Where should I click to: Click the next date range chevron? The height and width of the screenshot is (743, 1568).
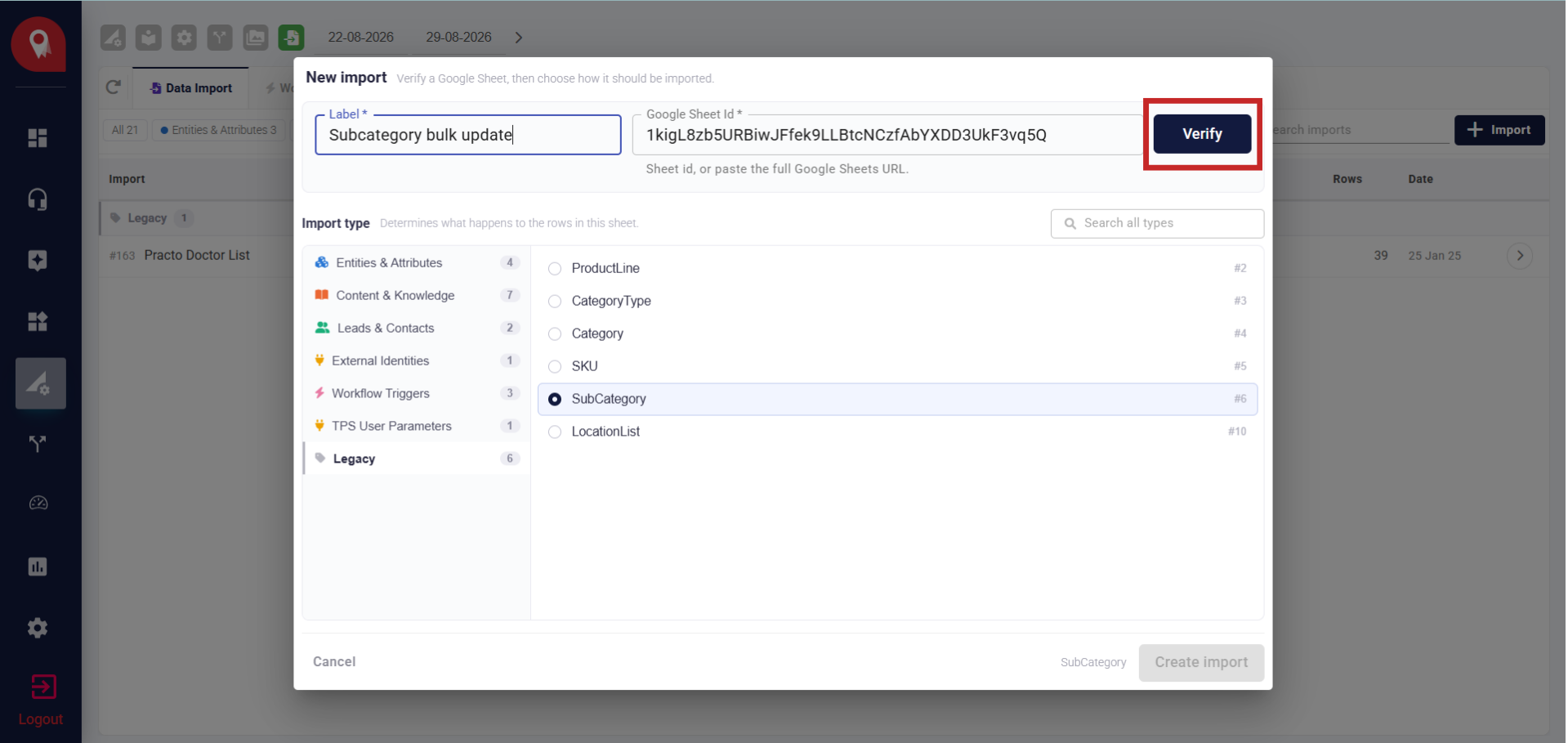518,38
